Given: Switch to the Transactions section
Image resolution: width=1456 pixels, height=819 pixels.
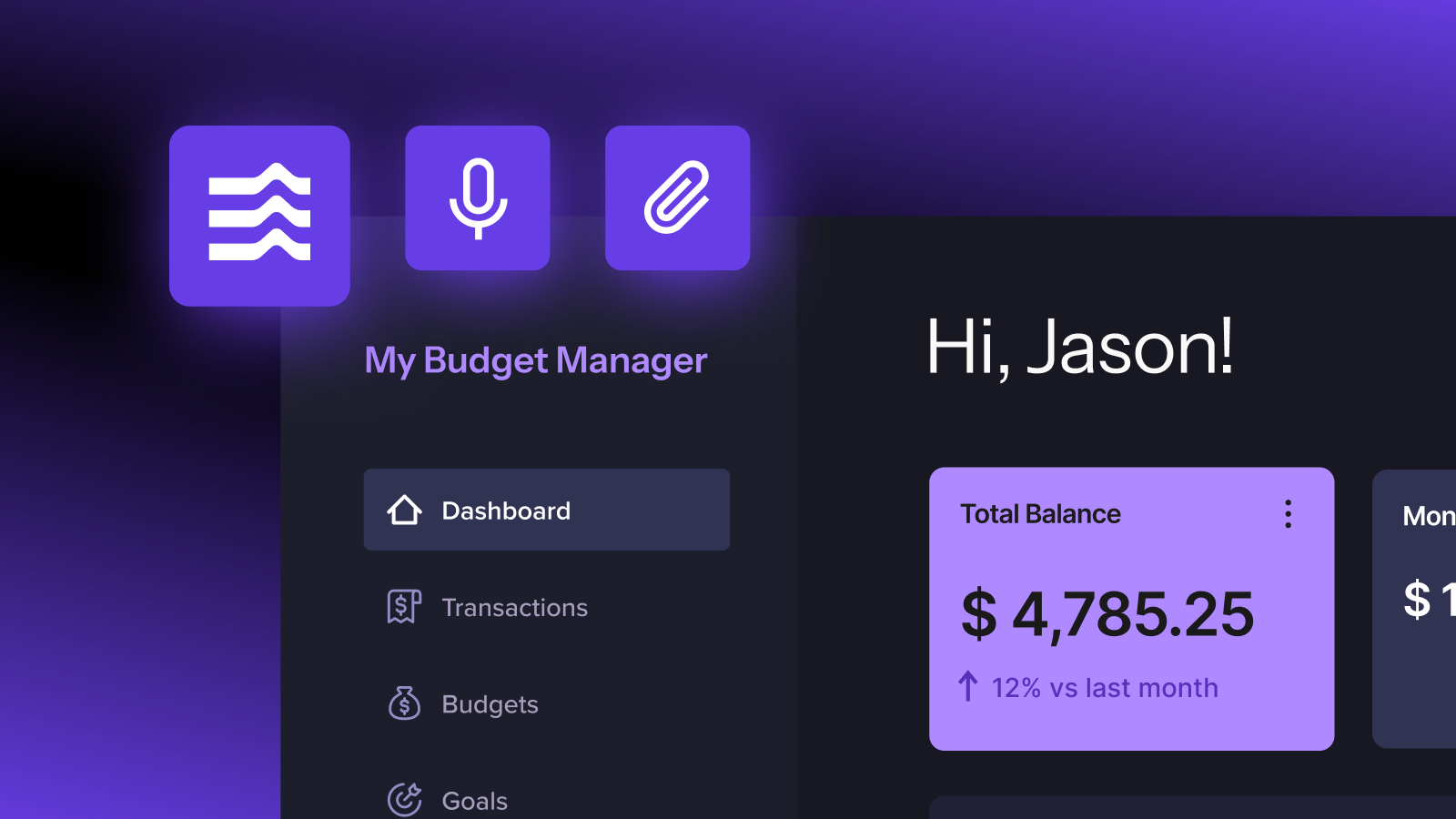Looking at the screenshot, I should coord(514,607).
